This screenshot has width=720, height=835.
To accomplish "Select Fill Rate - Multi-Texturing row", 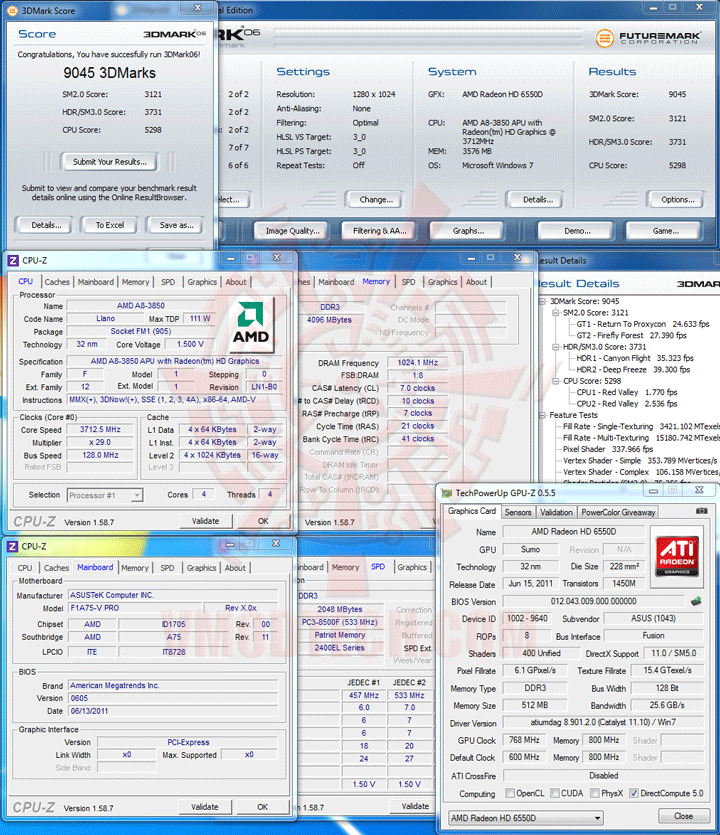I will (x=641, y=438).
